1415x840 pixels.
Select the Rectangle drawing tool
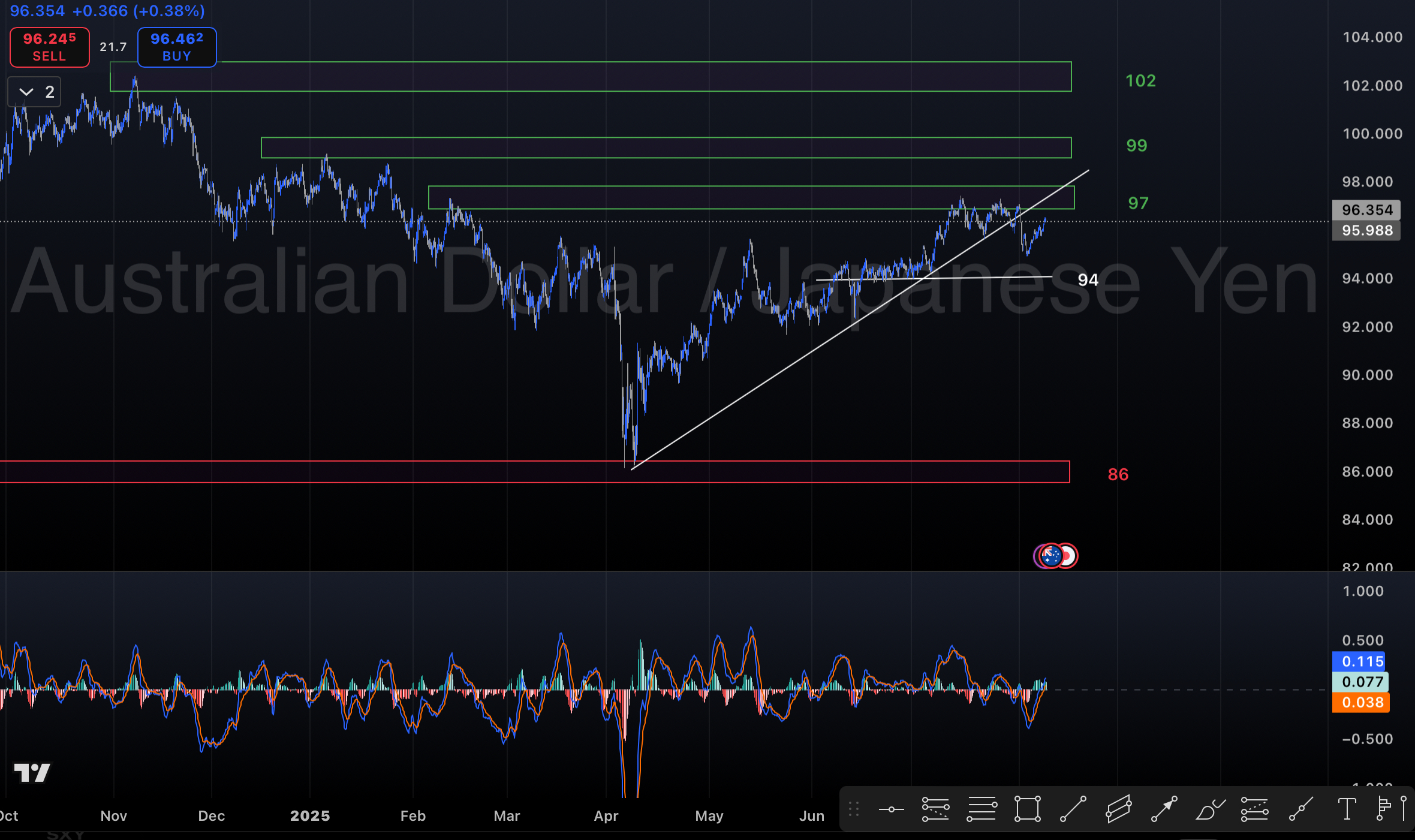1027,809
